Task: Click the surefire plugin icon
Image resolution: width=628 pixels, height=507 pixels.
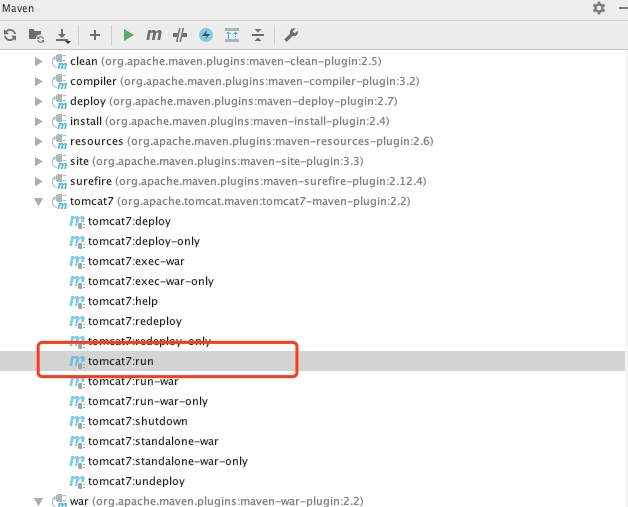Action: (x=59, y=181)
